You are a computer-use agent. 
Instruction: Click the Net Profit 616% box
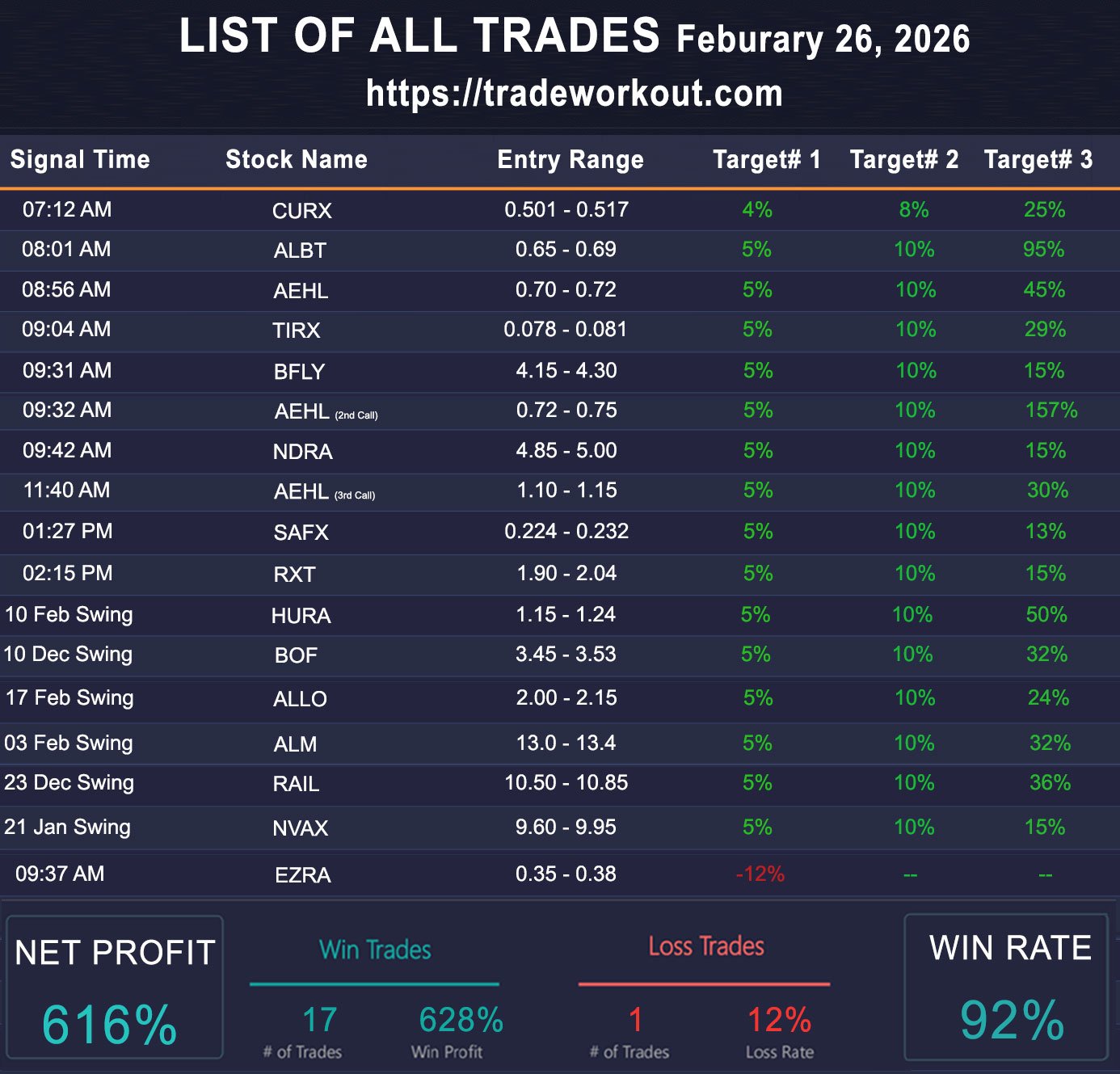114,988
